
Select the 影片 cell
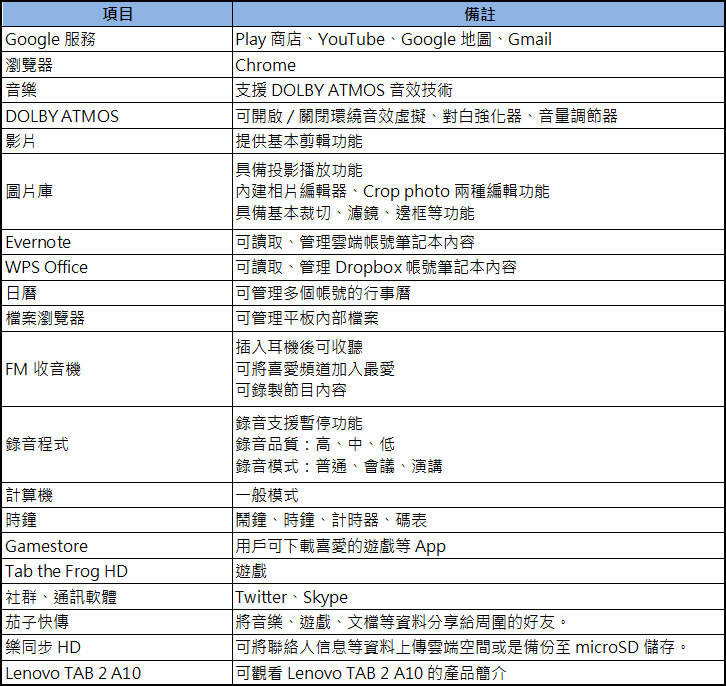point(117,141)
